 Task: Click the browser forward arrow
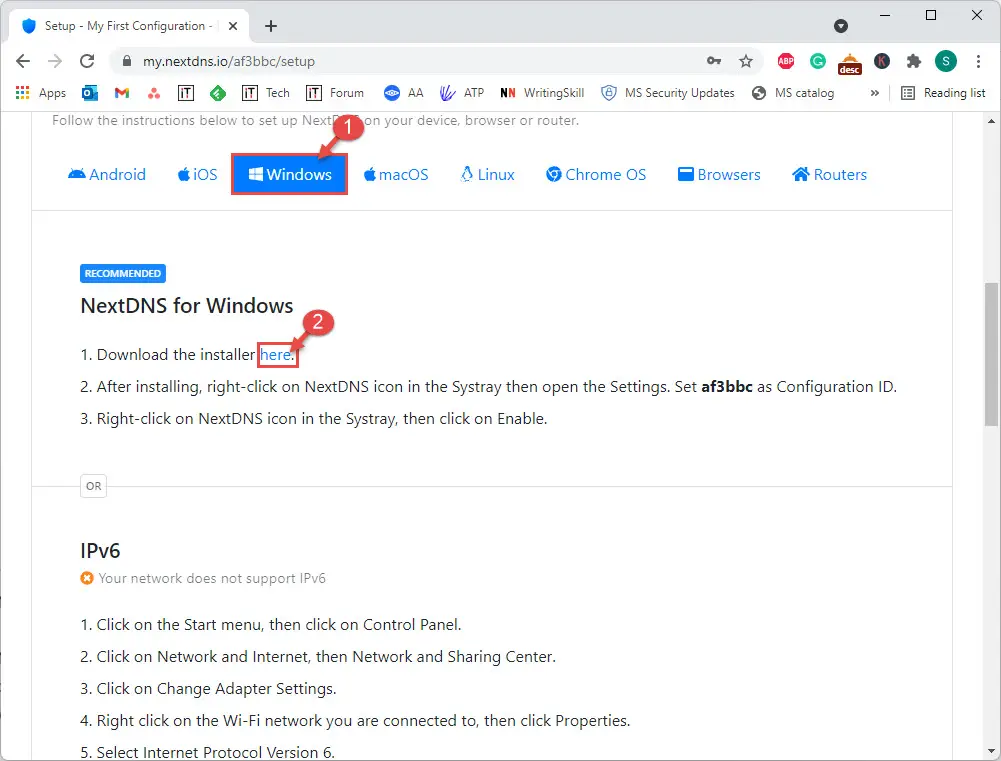[56, 61]
